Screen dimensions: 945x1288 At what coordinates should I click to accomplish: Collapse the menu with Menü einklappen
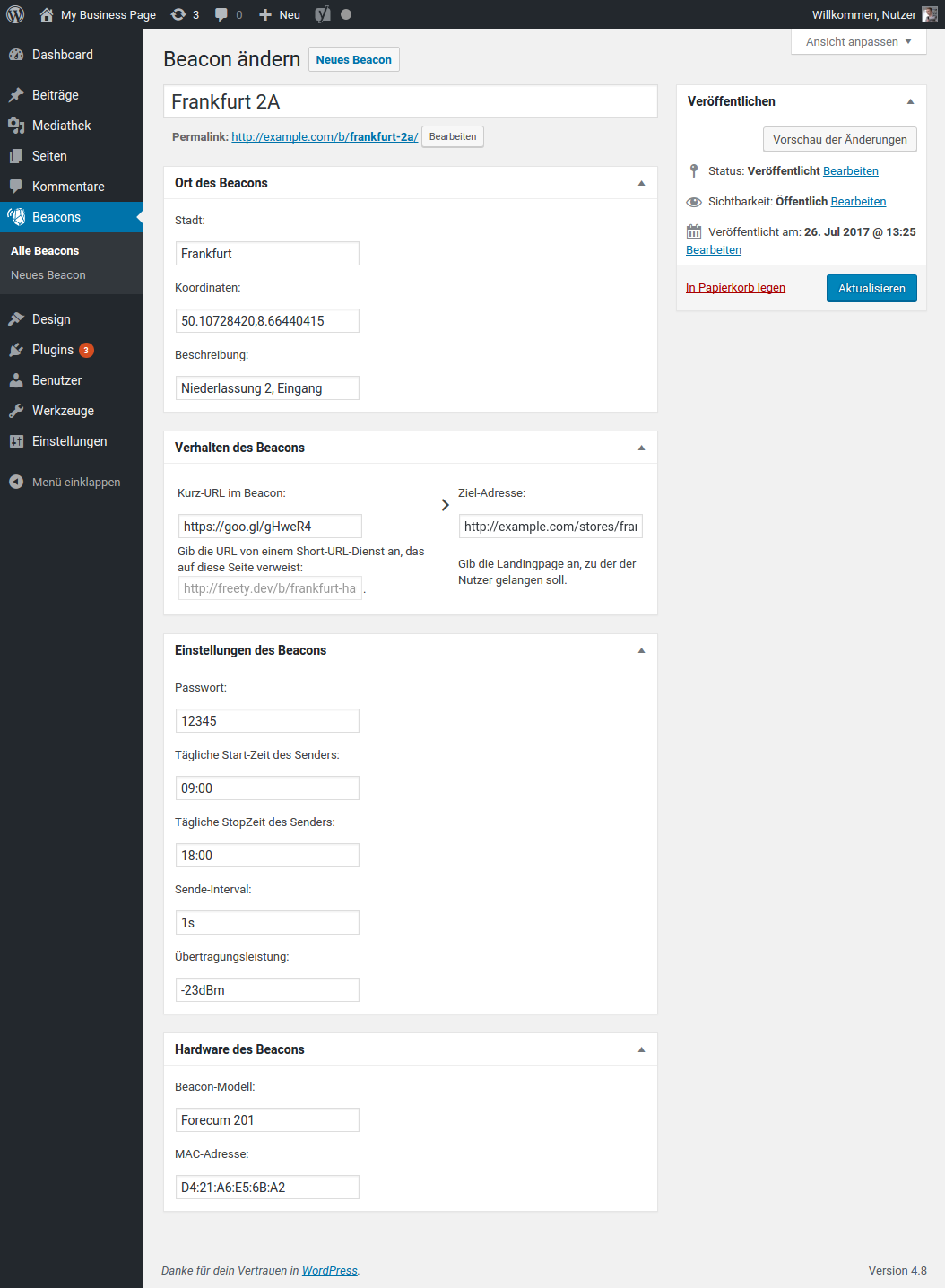[x=65, y=482]
